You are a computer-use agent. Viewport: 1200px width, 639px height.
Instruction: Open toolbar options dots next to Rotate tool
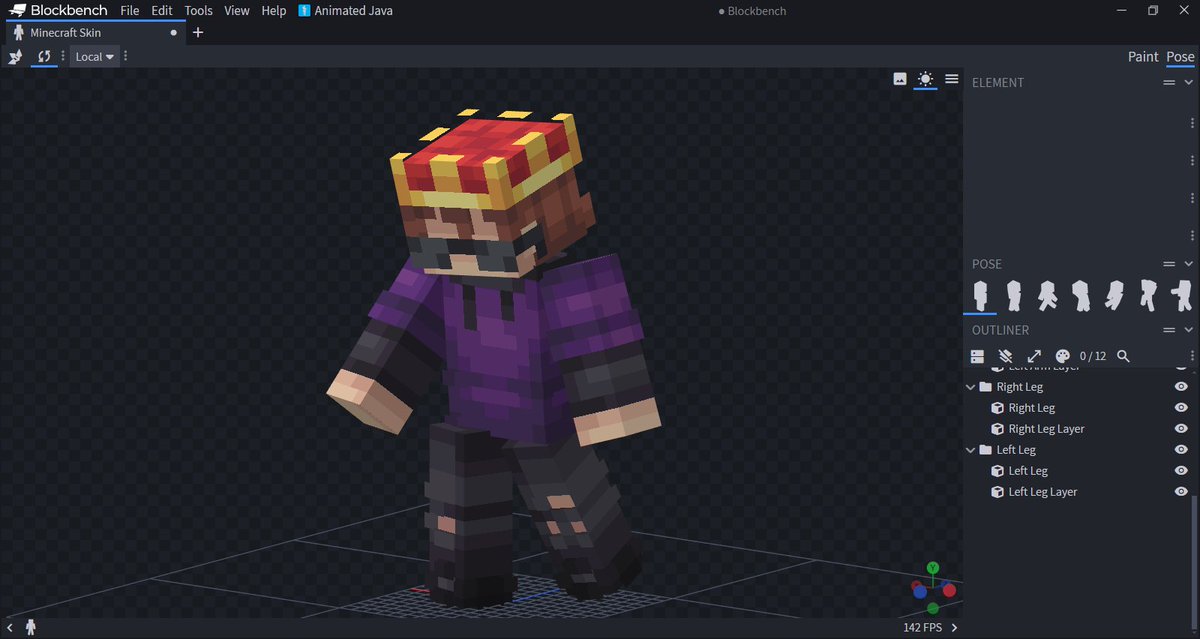[x=63, y=57]
